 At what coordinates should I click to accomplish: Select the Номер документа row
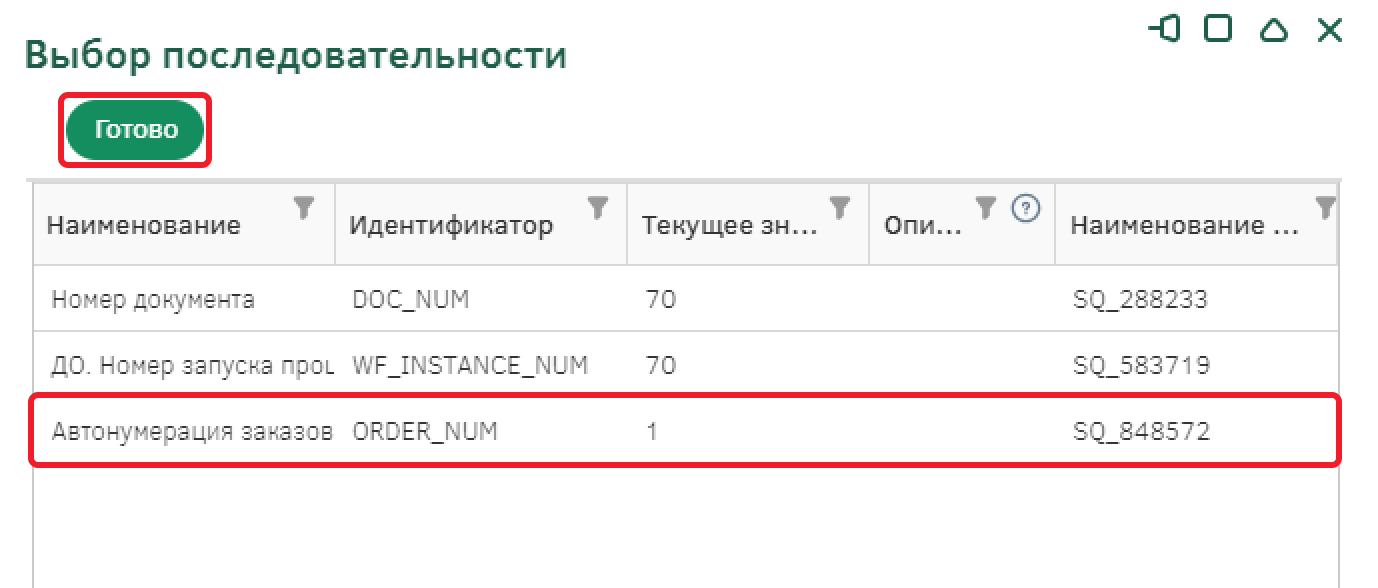click(x=152, y=299)
